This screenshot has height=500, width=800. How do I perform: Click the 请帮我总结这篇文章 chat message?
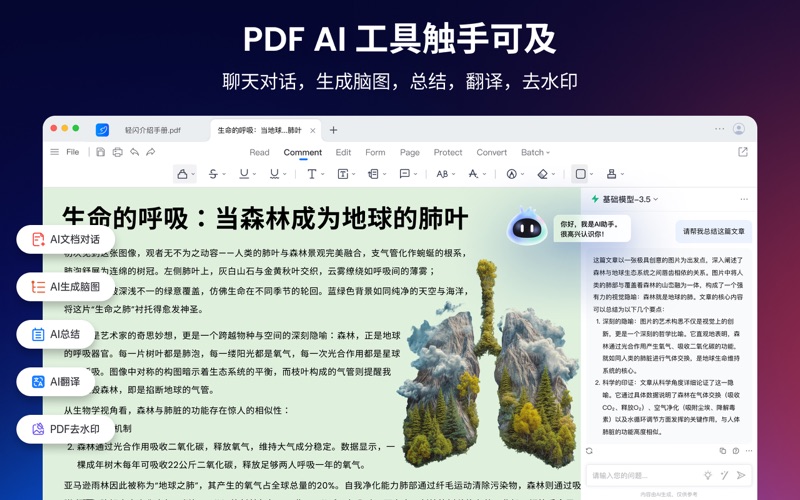coord(714,231)
